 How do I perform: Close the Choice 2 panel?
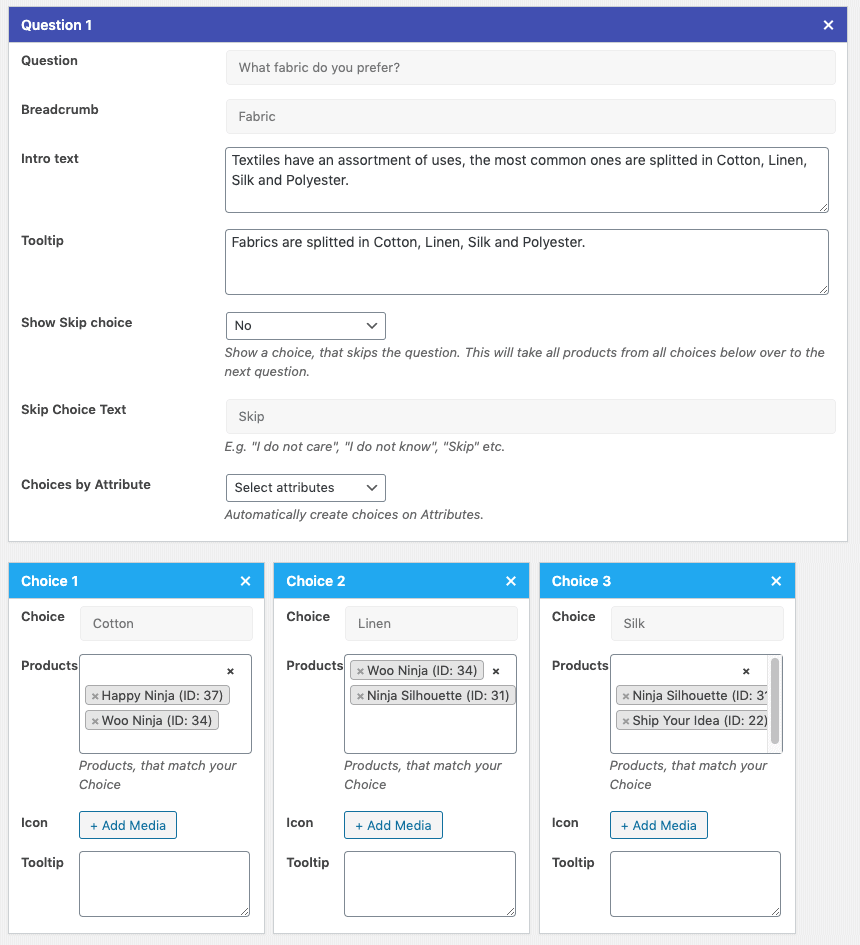pos(511,580)
